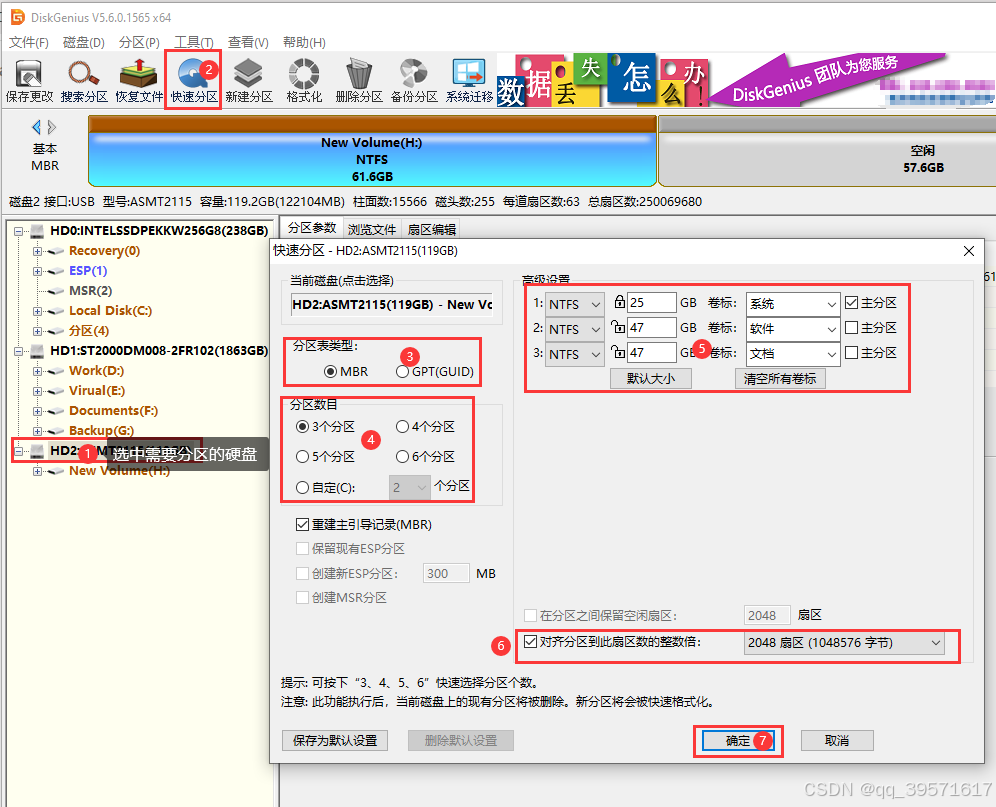
Task: Open the Disk (磁盘) menu
Action: (84, 43)
